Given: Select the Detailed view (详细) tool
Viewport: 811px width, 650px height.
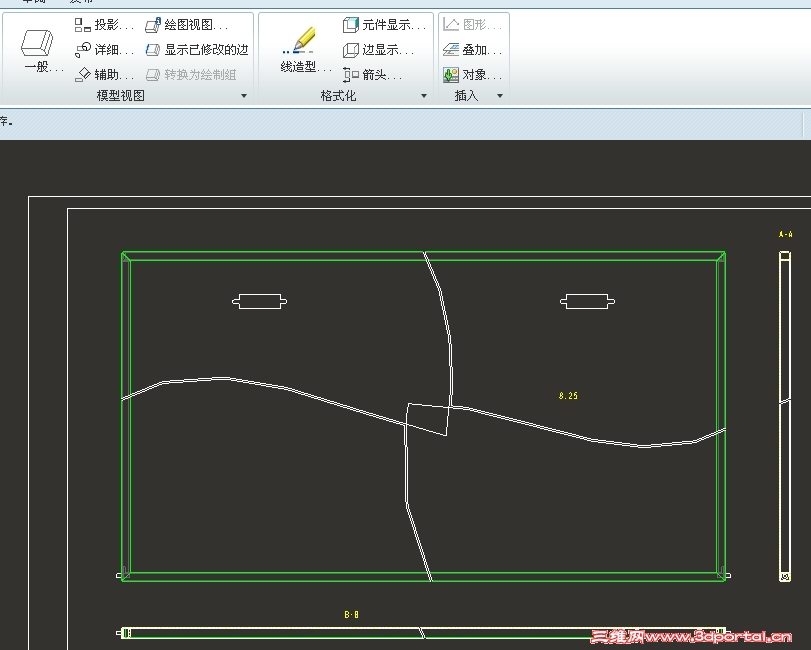Looking at the screenshot, I should click(x=104, y=50).
